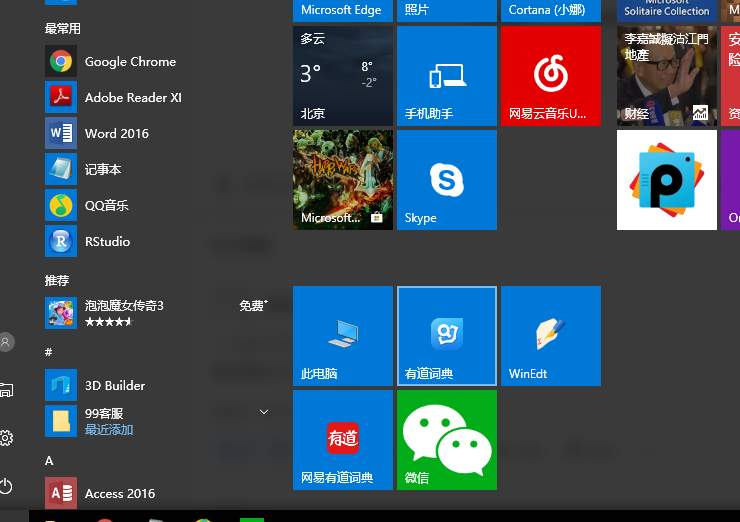This screenshot has width=740, height=522.
Task: Open the Microsoft Edge tile
Action: pos(343,10)
